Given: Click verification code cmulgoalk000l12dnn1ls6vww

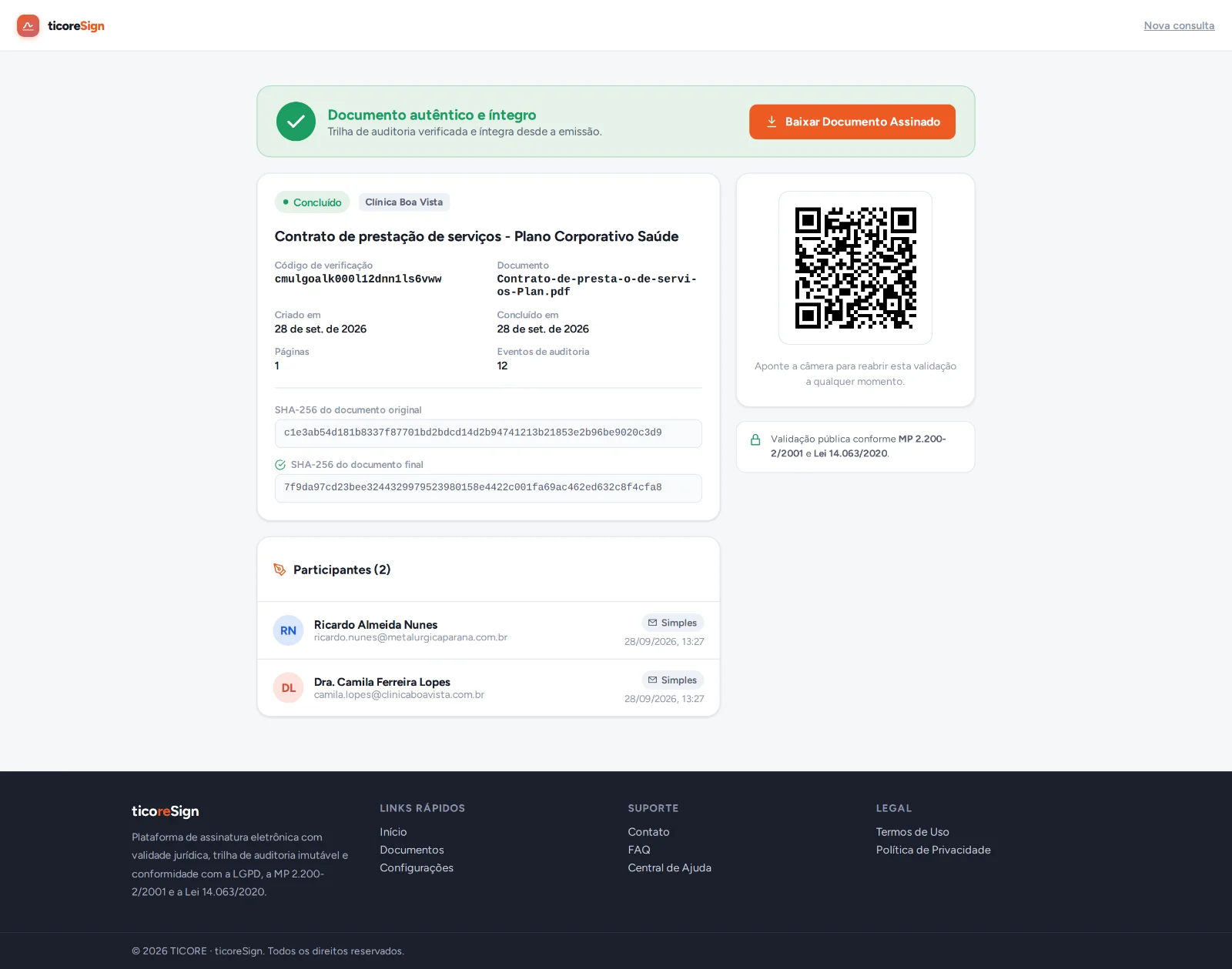Looking at the screenshot, I should (358, 279).
